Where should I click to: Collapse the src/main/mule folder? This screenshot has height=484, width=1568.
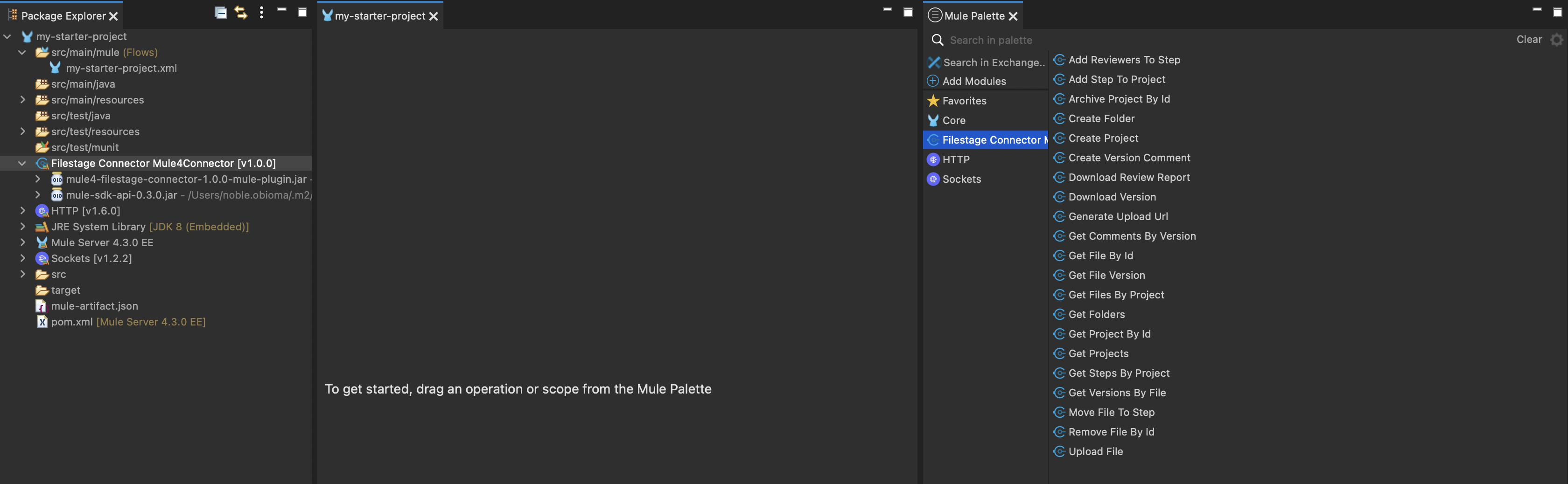[22, 52]
